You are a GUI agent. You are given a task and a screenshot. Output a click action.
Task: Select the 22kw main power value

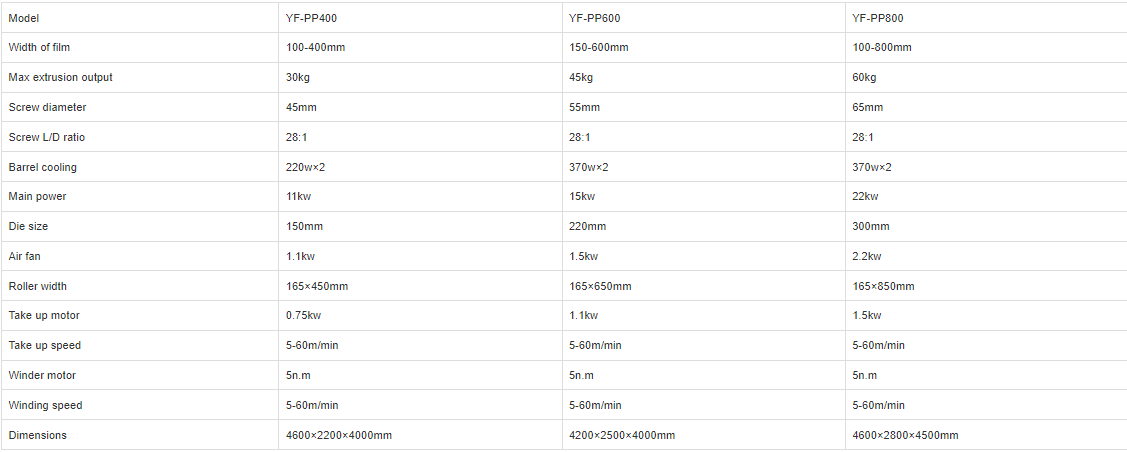click(866, 197)
